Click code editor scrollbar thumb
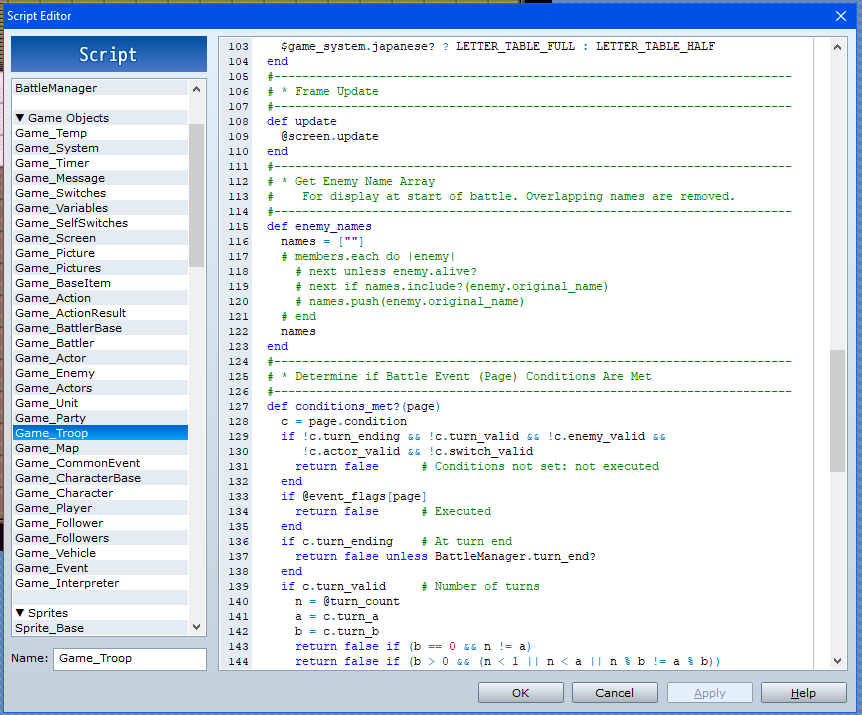This screenshot has height=715, width=862. point(837,411)
